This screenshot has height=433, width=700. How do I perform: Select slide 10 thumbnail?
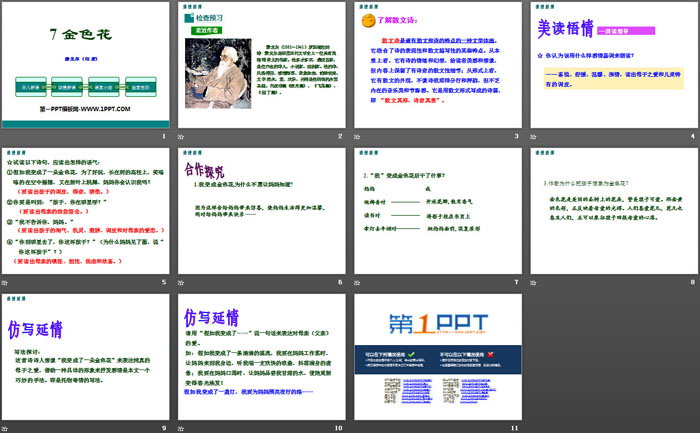tap(261, 353)
